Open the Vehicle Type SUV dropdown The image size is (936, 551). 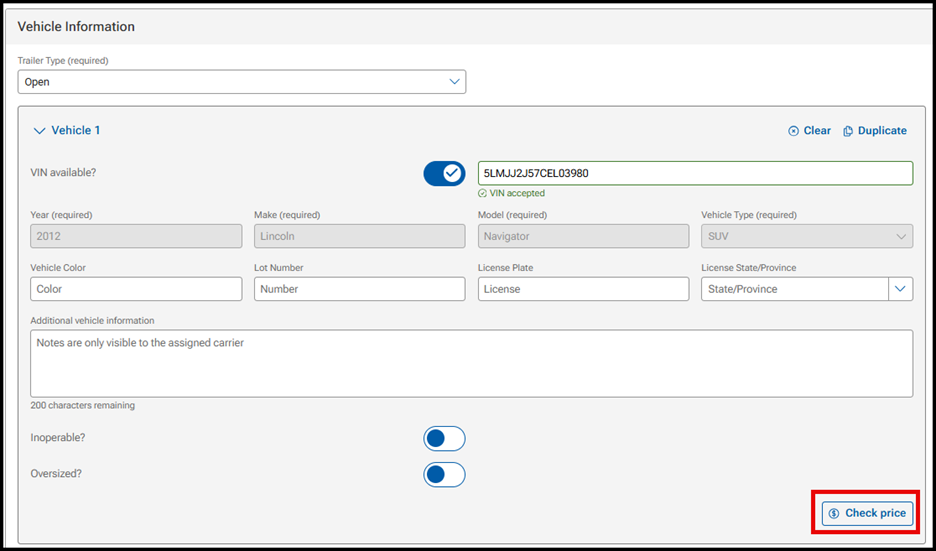pyautogui.click(x=806, y=236)
